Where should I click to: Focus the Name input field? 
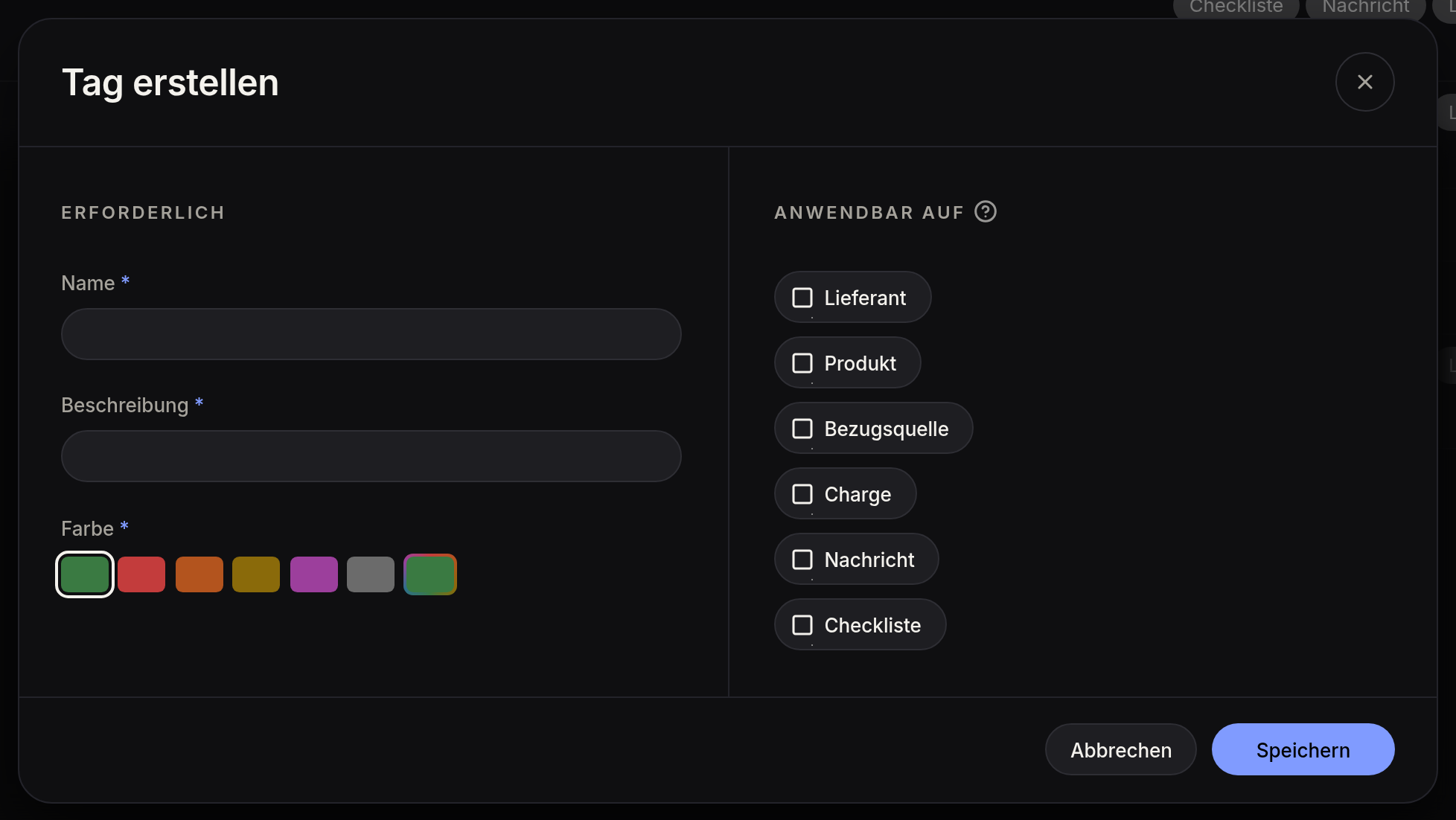(x=371, y=334)
